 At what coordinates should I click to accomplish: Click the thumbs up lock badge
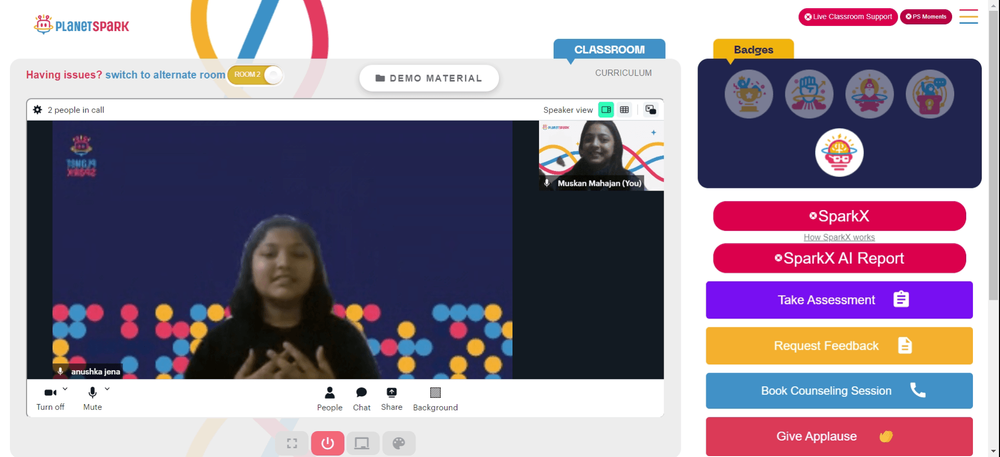tap(930, 94)
